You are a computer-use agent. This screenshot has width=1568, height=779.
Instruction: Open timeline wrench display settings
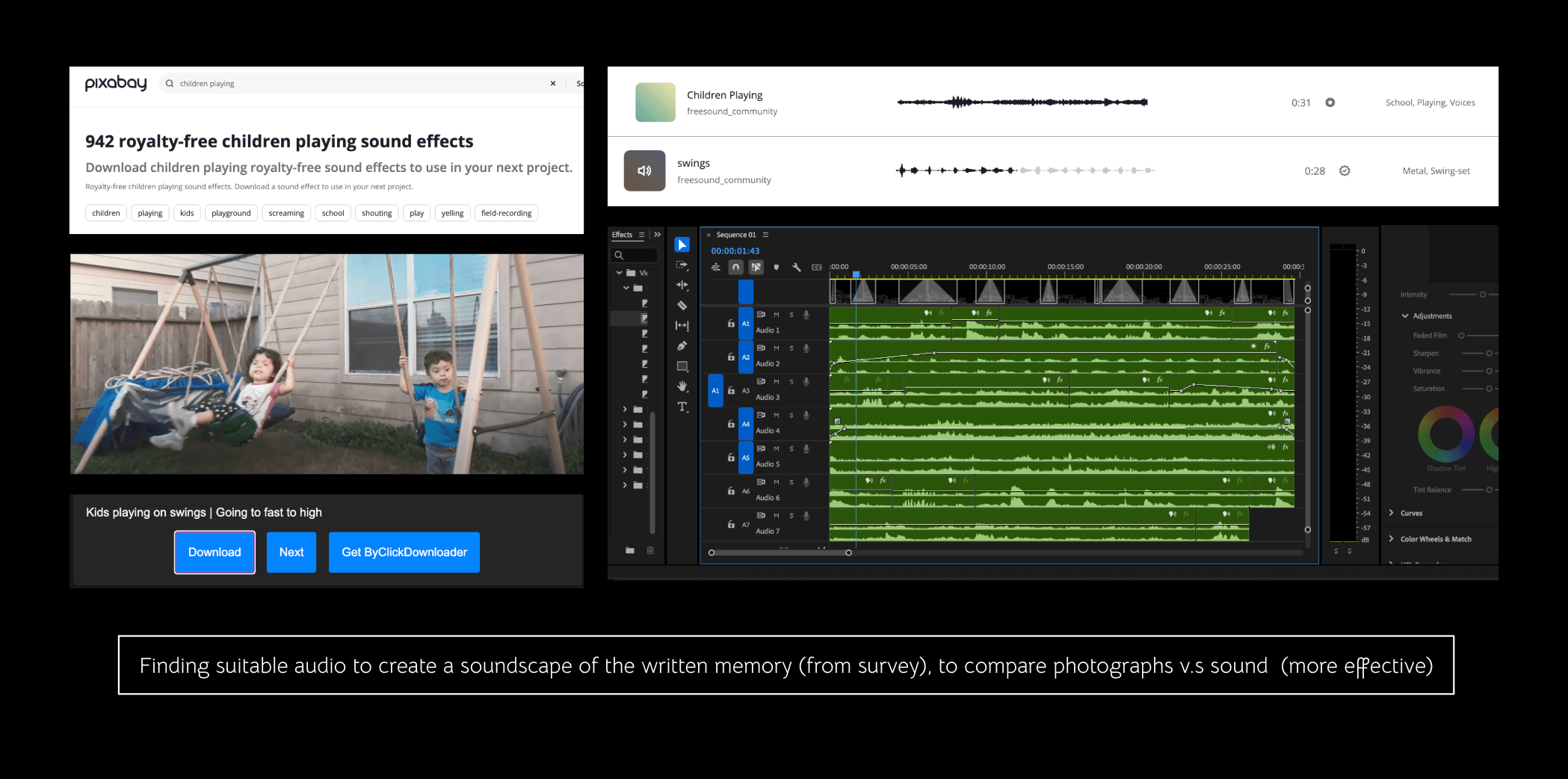click(x=797, y=267)
